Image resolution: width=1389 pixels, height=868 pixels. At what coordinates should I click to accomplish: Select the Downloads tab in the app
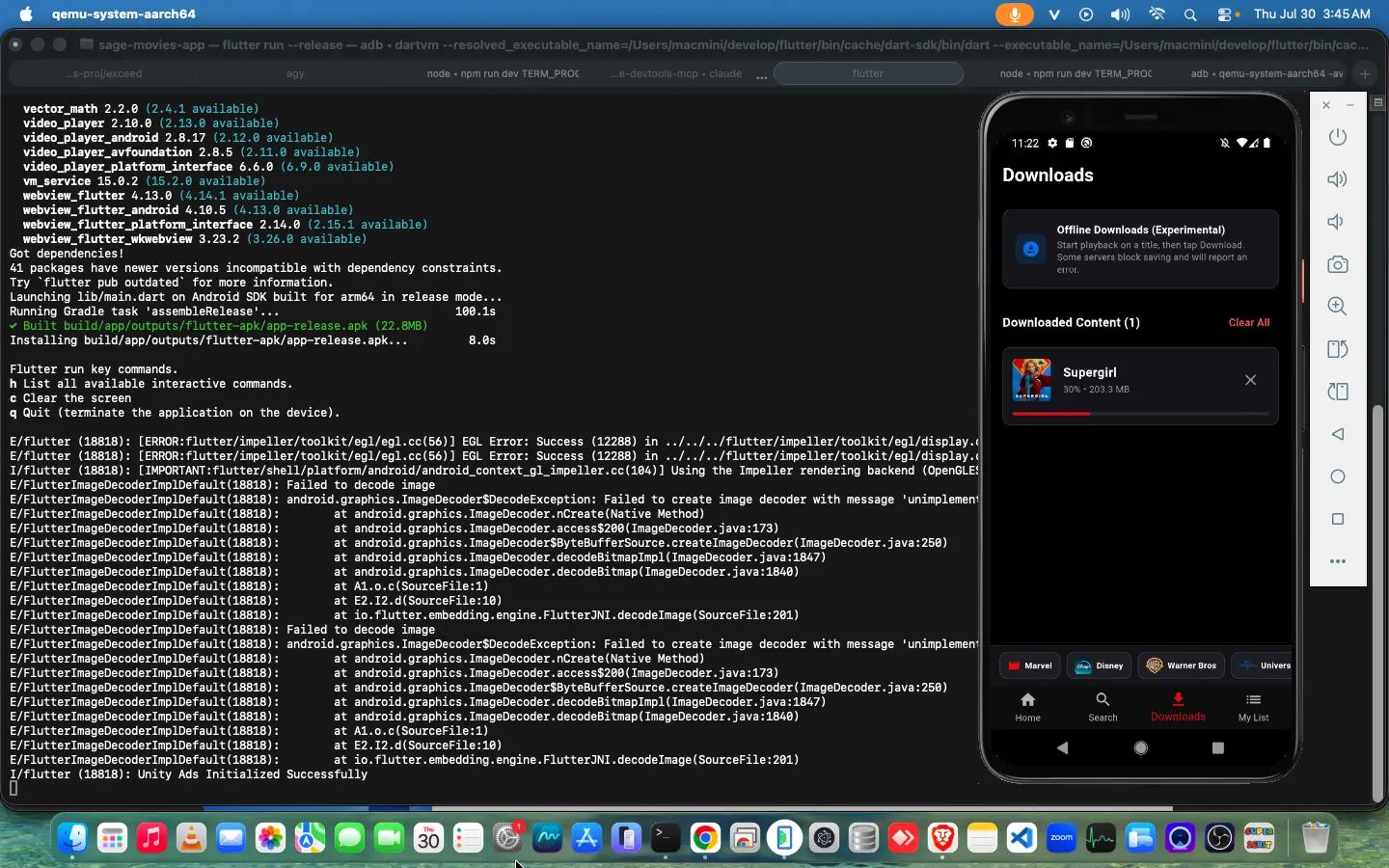tap(1178, 707)
